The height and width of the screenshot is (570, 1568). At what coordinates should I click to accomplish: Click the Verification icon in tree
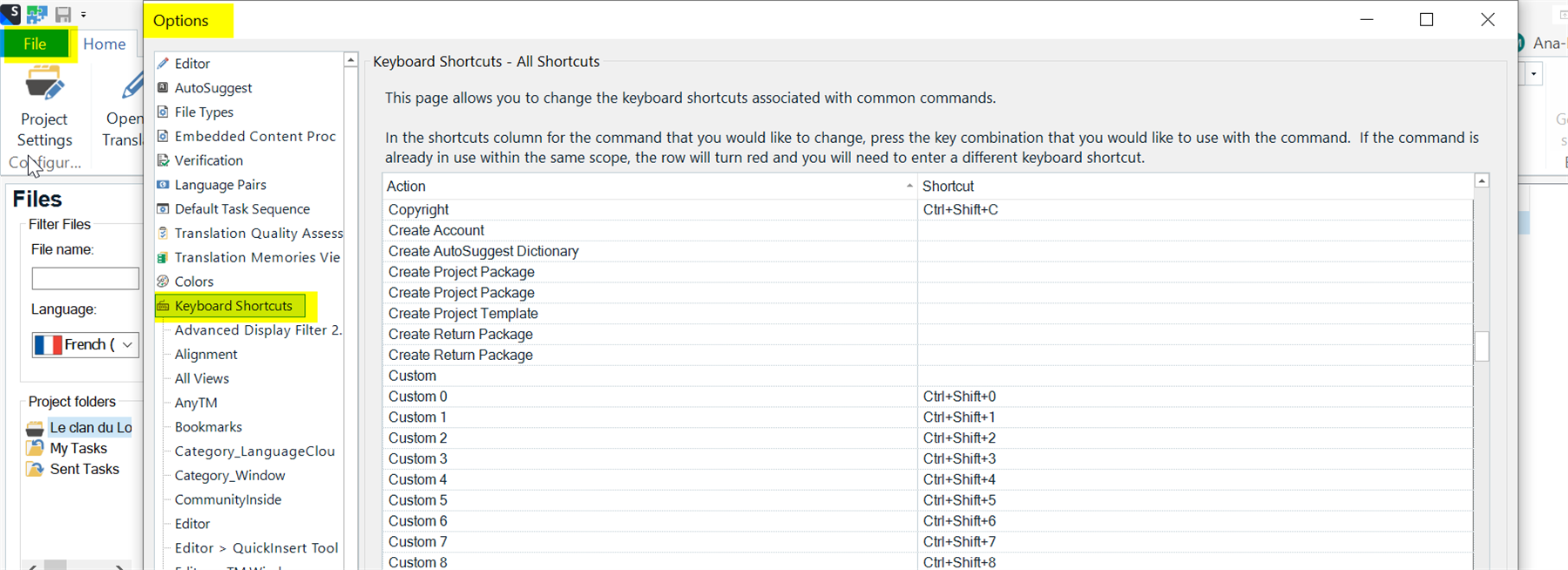coord(163,160)
